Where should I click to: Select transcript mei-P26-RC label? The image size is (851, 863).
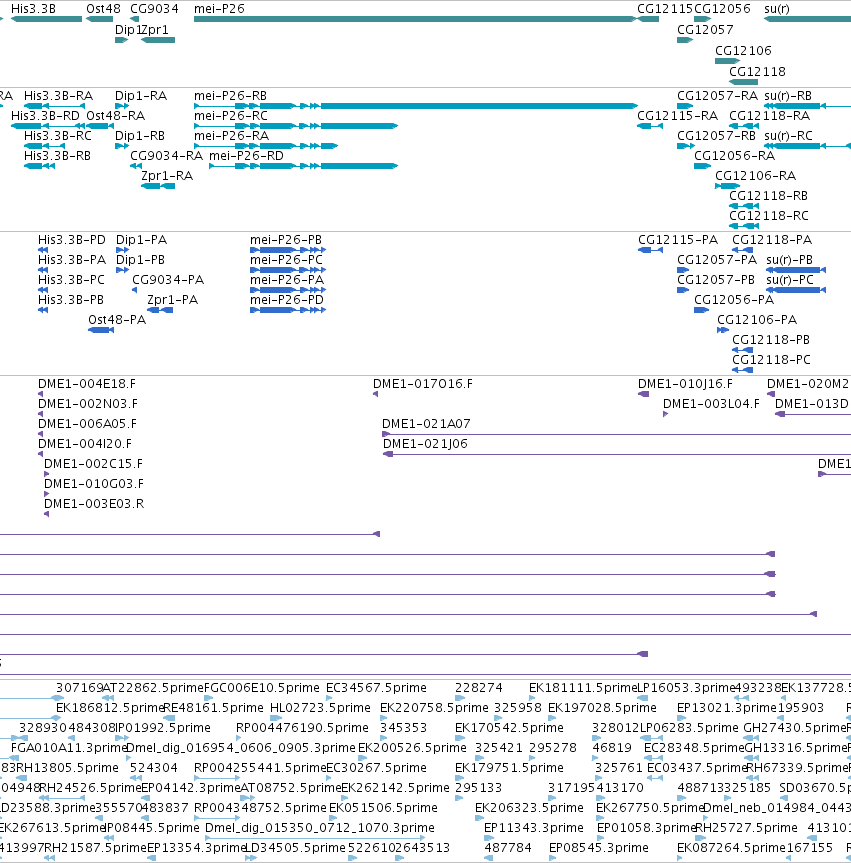point(231,116)
